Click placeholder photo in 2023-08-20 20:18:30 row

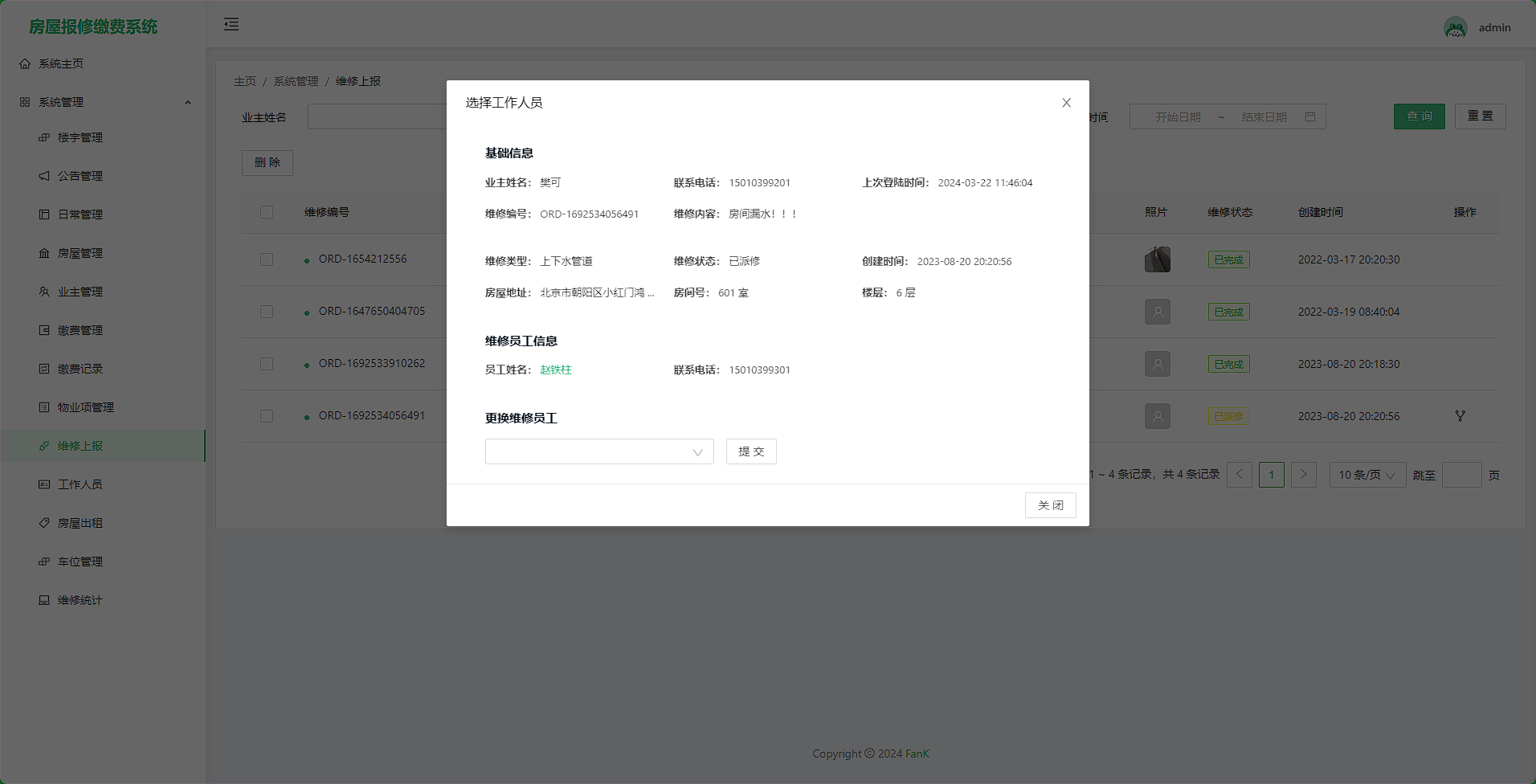1158,364
